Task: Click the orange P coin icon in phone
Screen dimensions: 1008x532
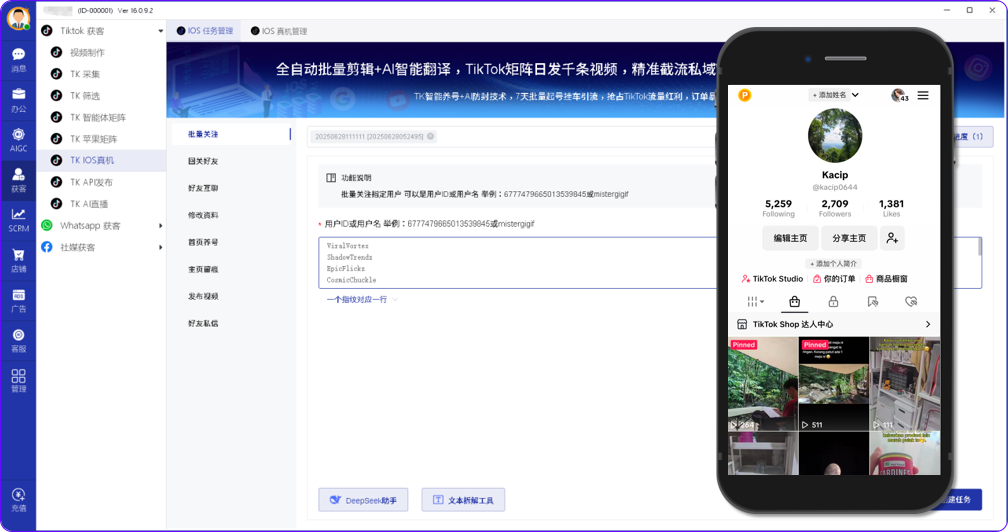Action: (744, 95)
